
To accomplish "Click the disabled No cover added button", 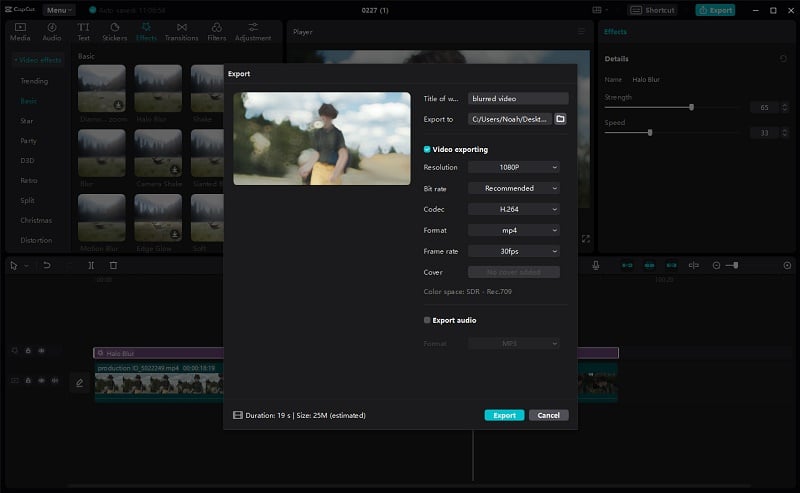I will coord(514,272).
